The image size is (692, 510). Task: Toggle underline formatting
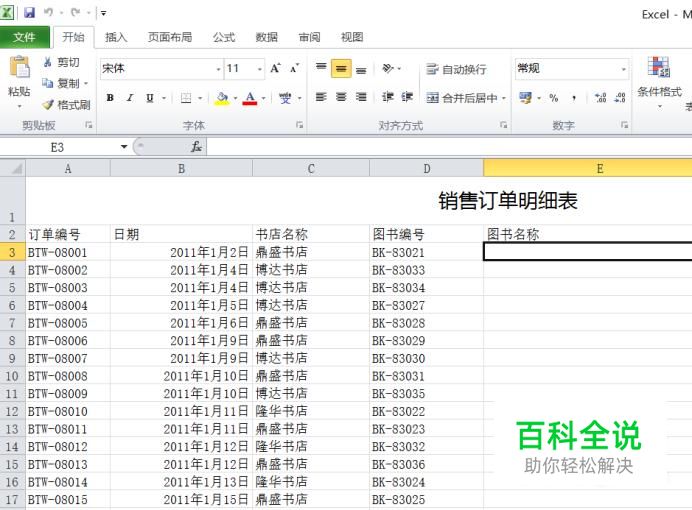tap(150, 98)
